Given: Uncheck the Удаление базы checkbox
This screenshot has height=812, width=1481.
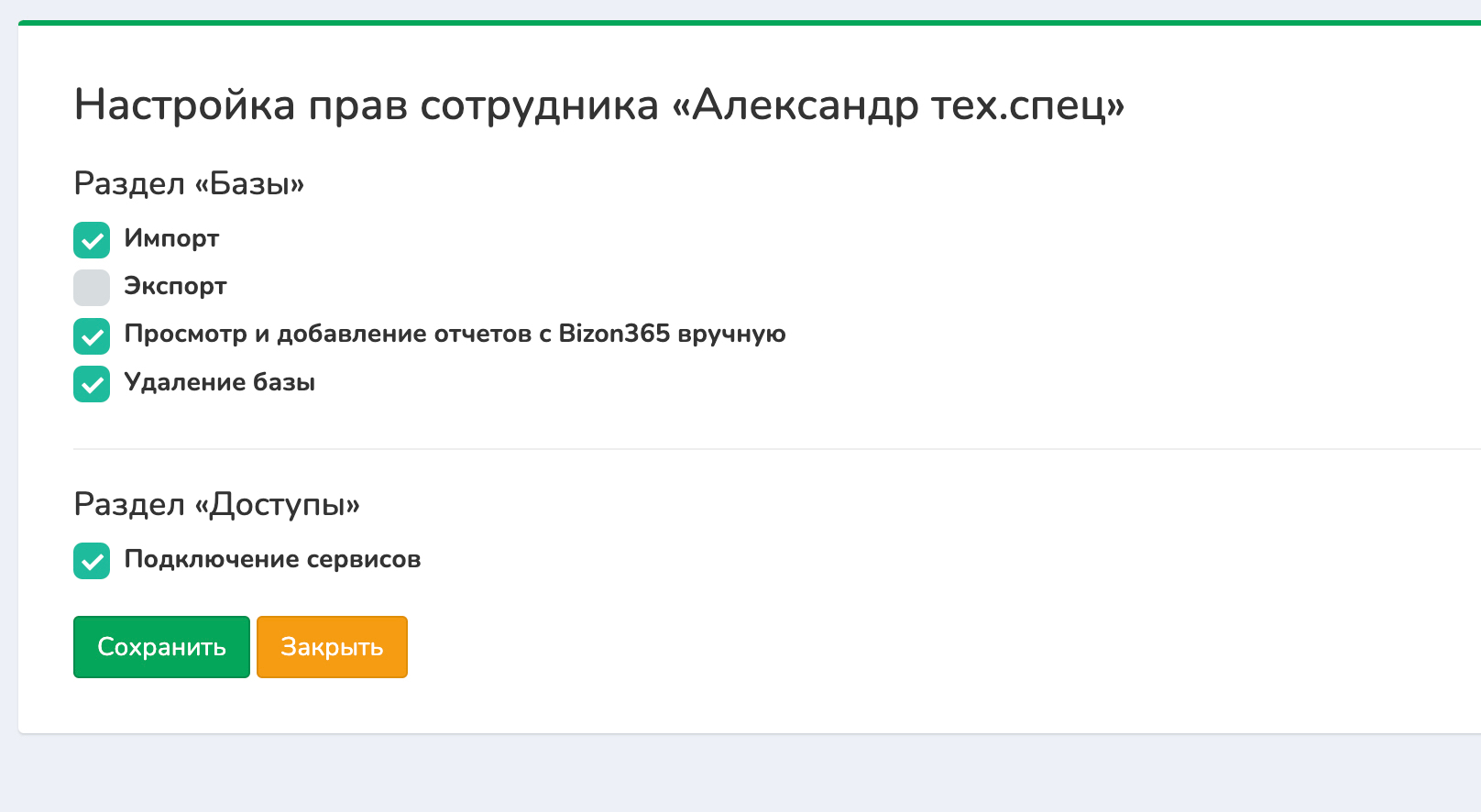Looking at the screenshot, I should click(92, 384).
